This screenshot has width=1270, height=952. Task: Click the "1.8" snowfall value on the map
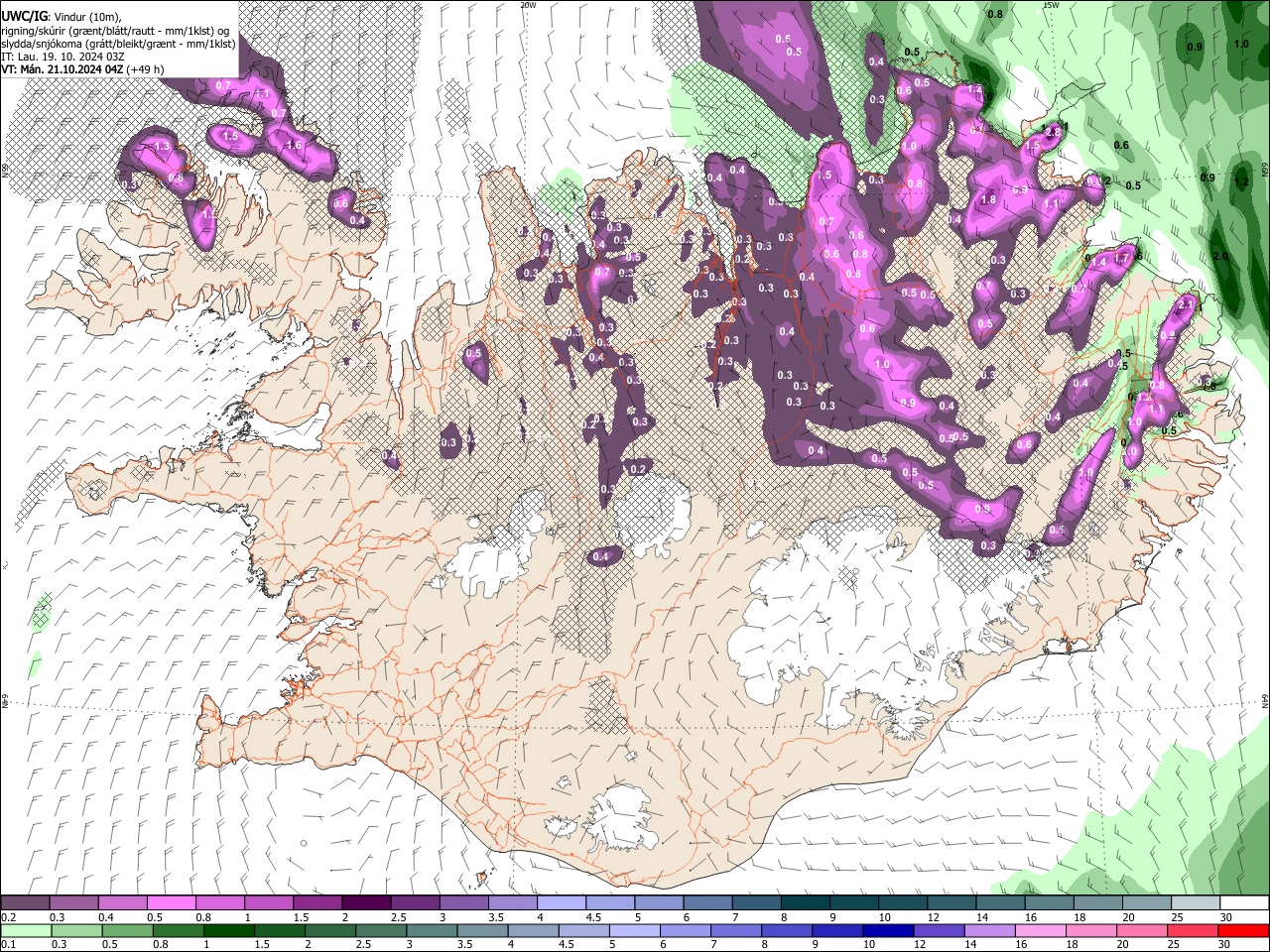coord(988,199)
